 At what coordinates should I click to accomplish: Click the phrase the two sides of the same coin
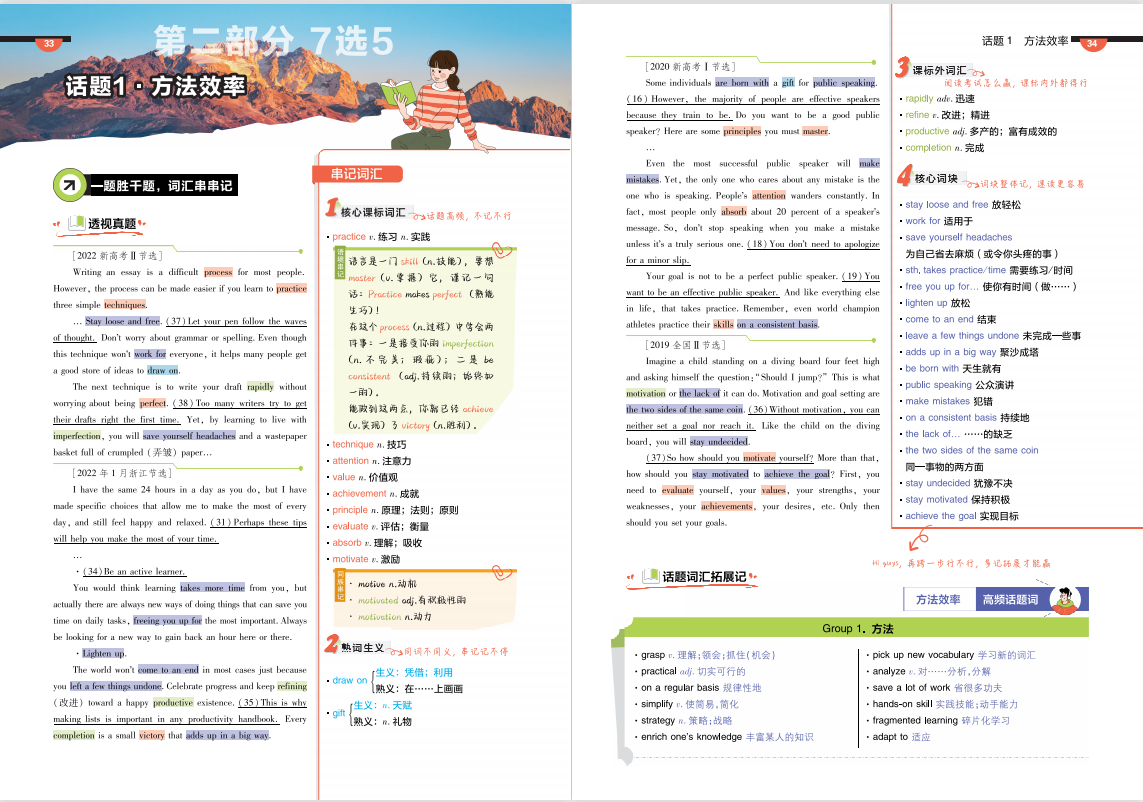click(972, 451)
